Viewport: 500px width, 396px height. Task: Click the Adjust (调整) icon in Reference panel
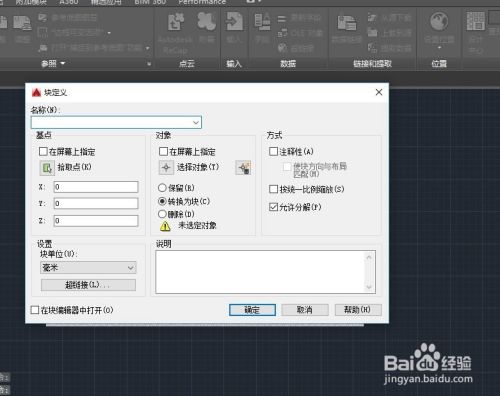(x=22, y=22)
